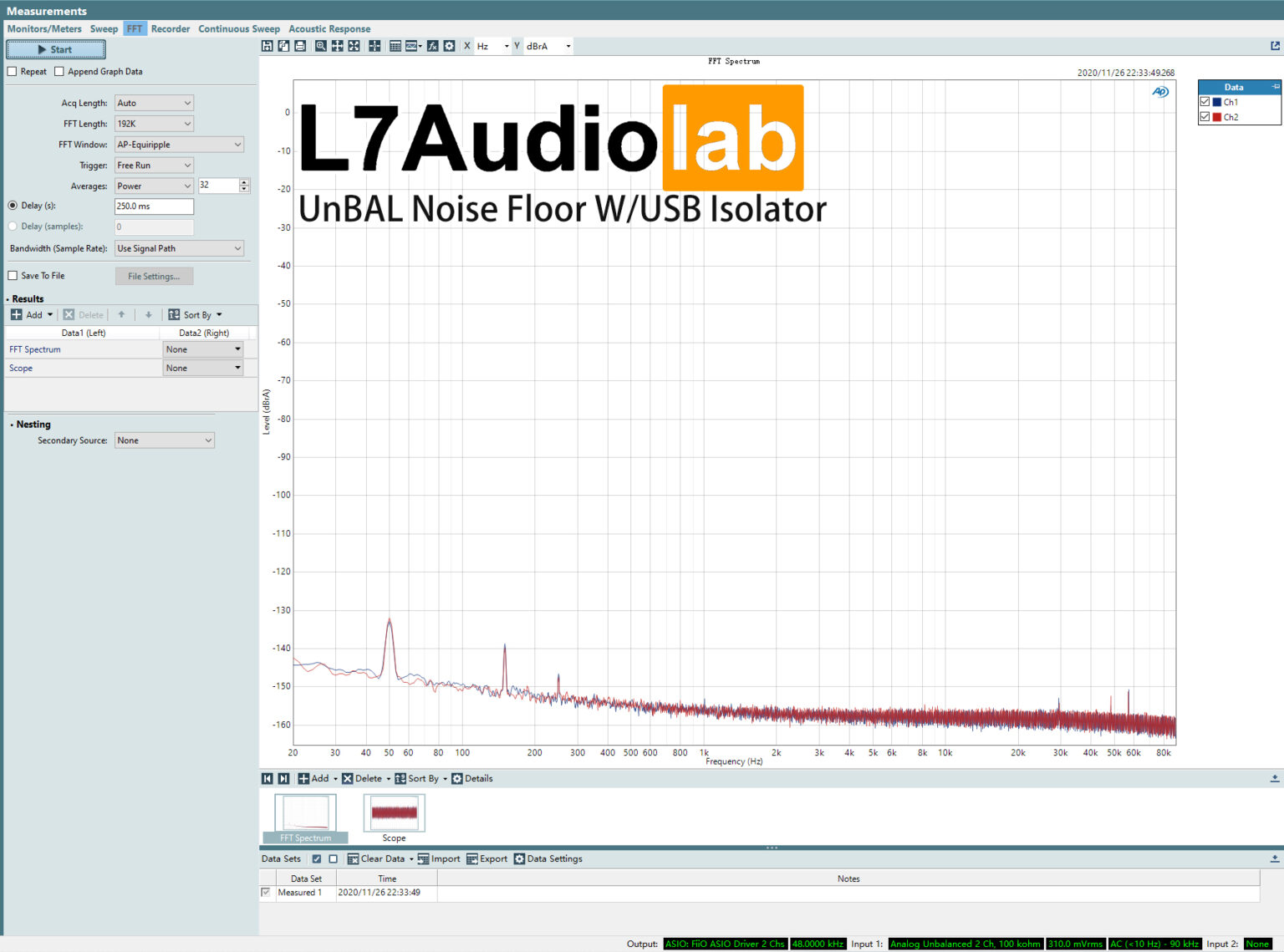Open the FFT Window dropdown

(179, 145)
